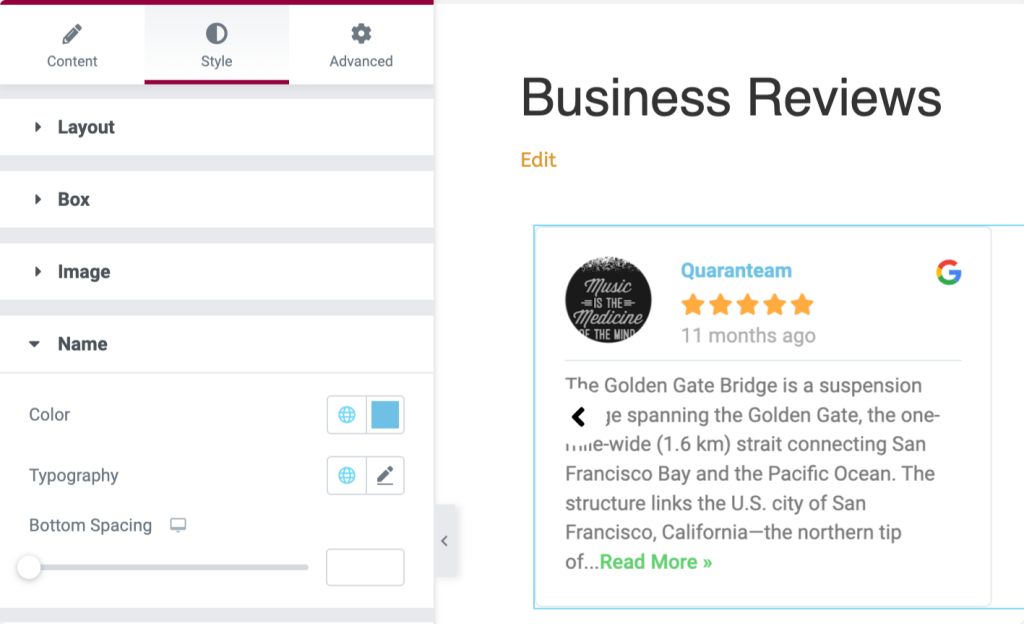Click the previous review carousel arrow

[x=578, y=416]
